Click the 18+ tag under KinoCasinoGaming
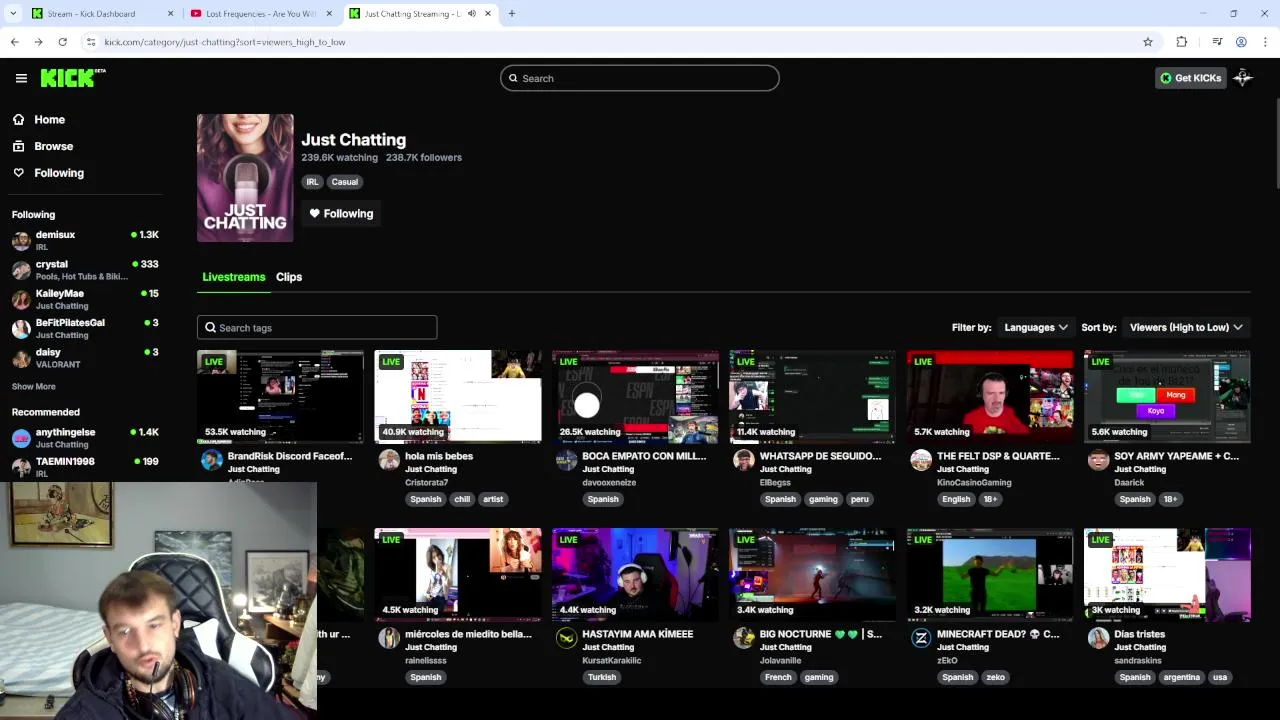The height and width of the screenshot is (720, 1280). [989, 499]
